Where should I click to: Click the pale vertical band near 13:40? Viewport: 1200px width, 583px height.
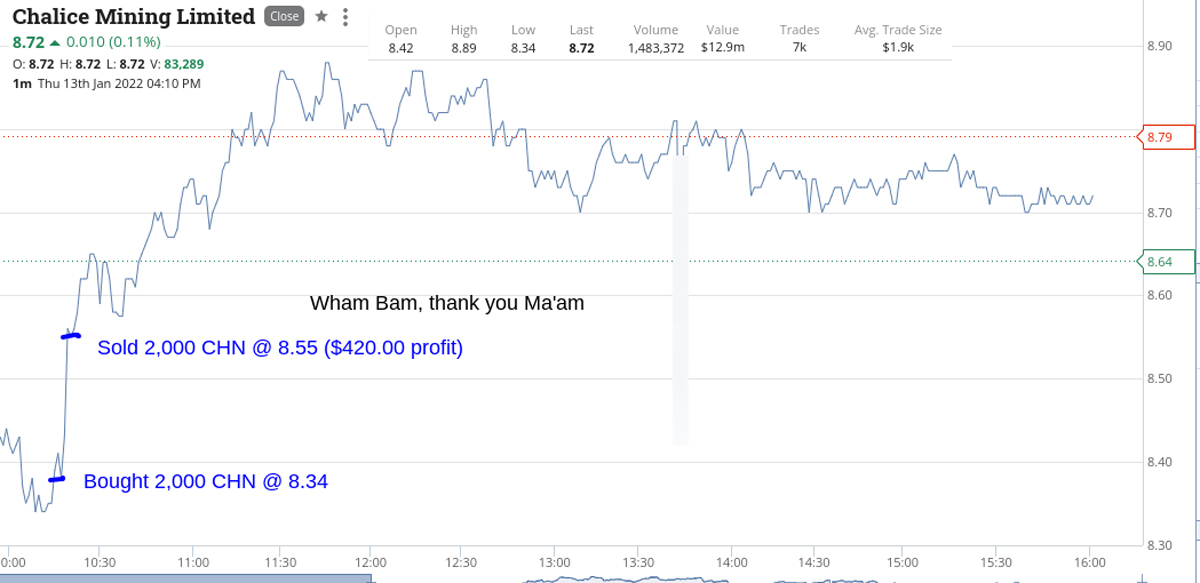(681, 299)
